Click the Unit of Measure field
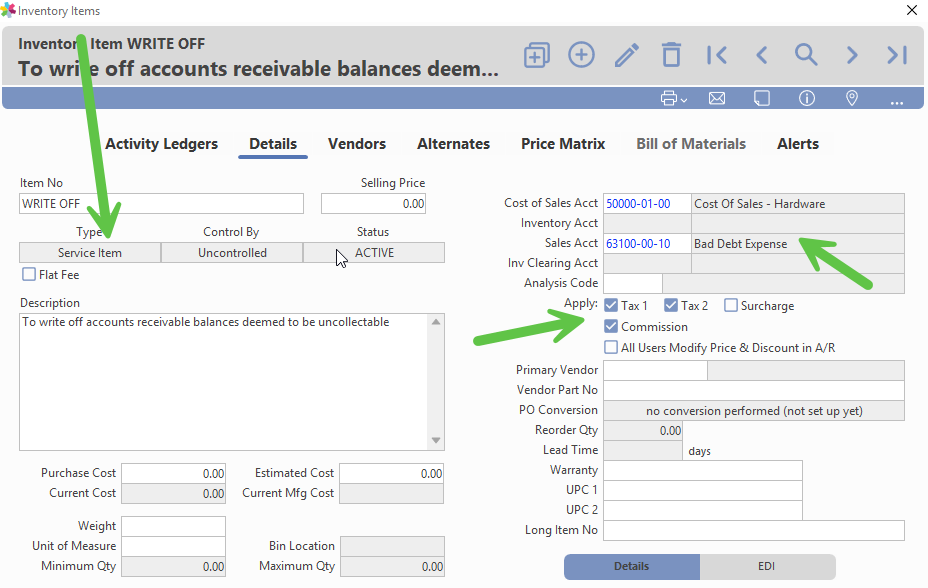 click(173, 546)
